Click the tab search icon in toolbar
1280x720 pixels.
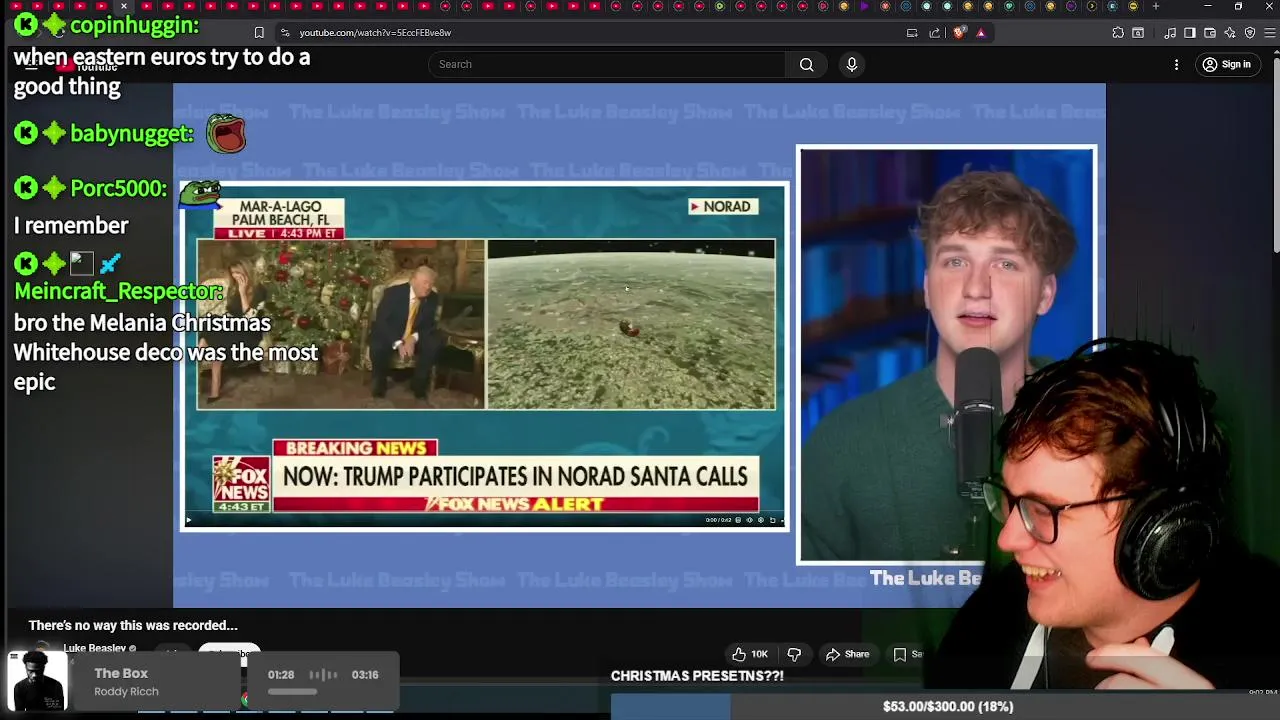(1137, 33)
